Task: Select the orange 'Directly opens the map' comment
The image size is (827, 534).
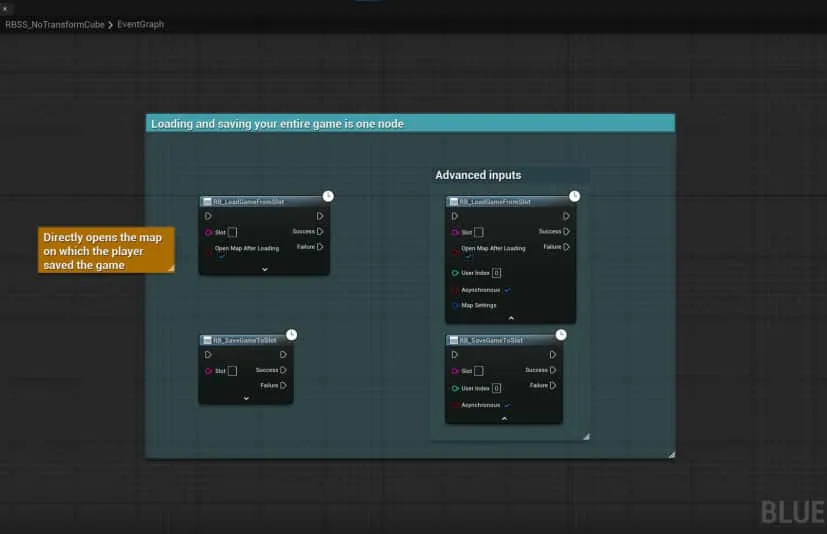Action: click(105, 251)
